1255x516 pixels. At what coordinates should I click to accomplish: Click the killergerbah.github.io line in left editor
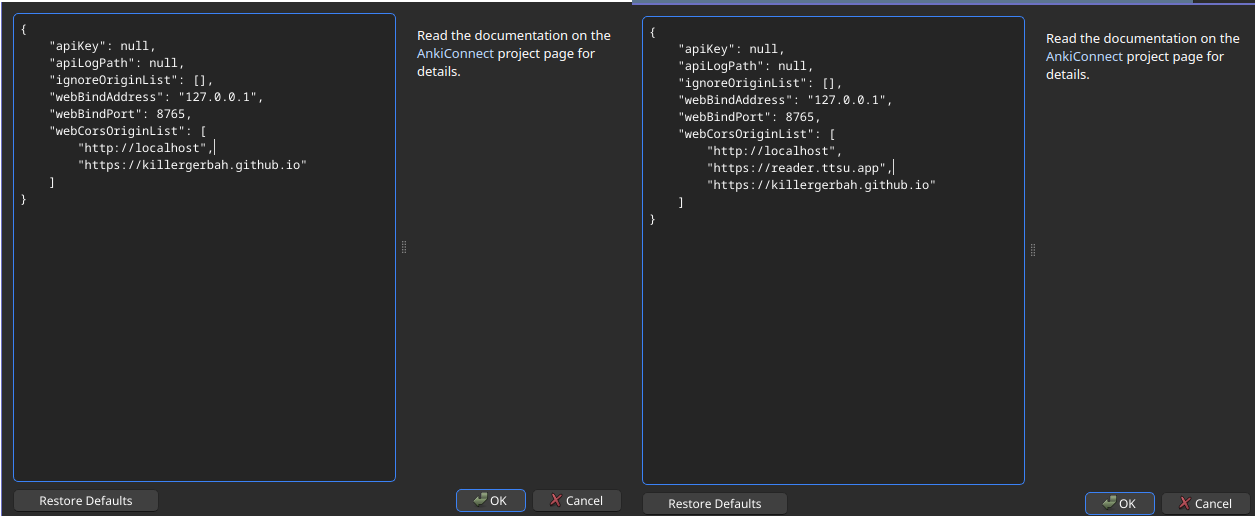tap(192, 164)
